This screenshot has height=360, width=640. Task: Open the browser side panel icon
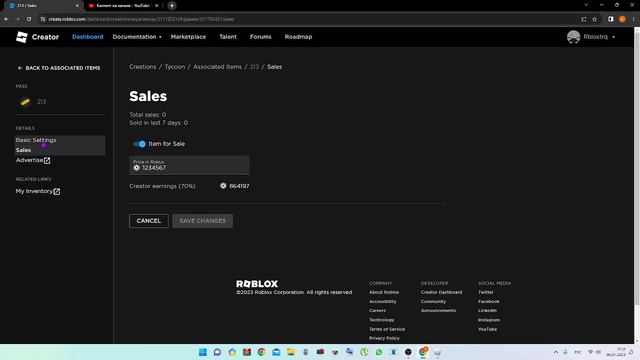coord(611,19)
